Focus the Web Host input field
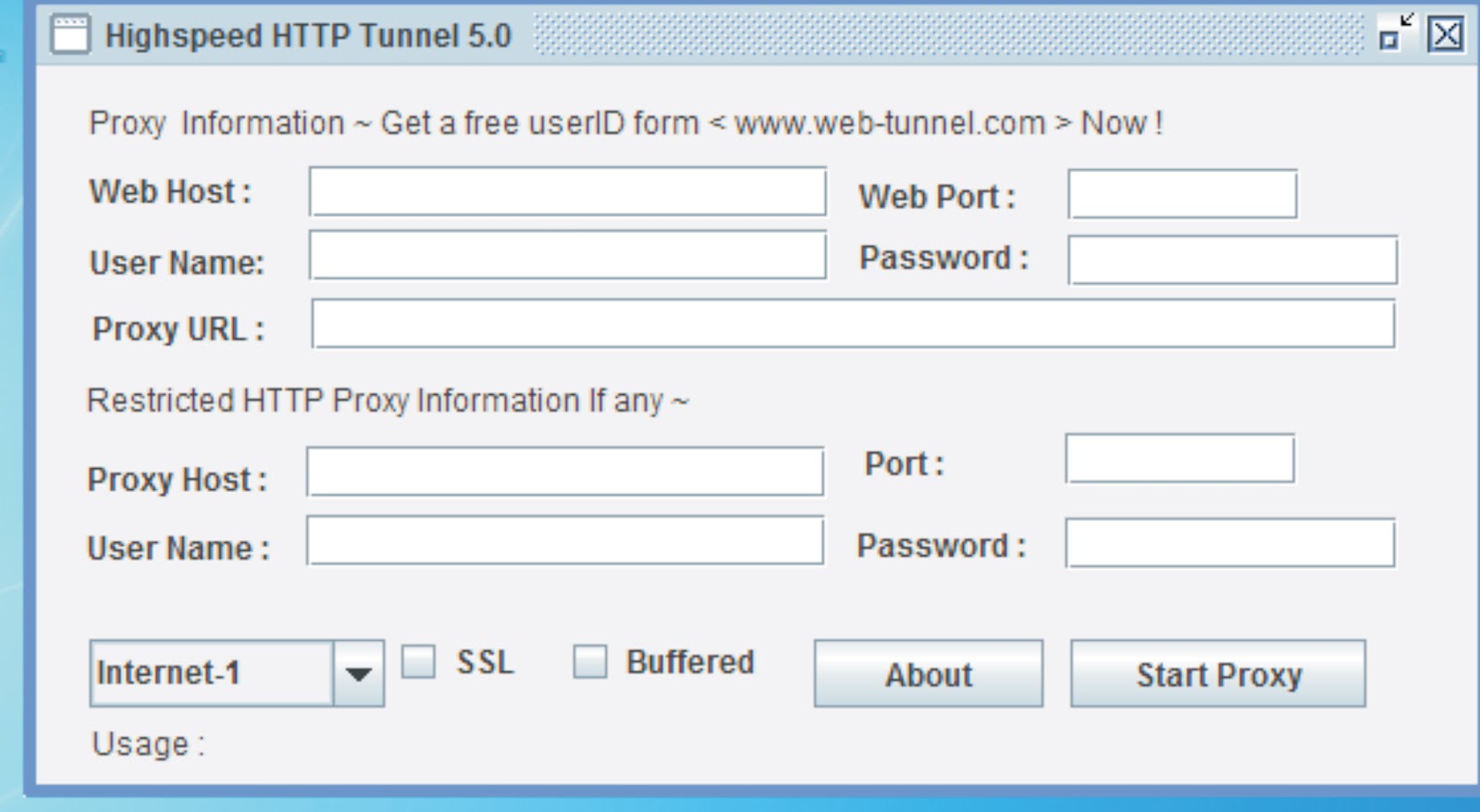Image resolution: width=1480 pixels, height=812 pixels. coord(567,191)
